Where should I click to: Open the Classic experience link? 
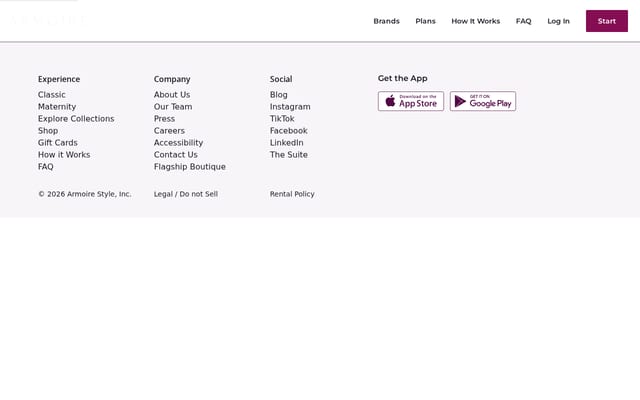click(52, 95)
